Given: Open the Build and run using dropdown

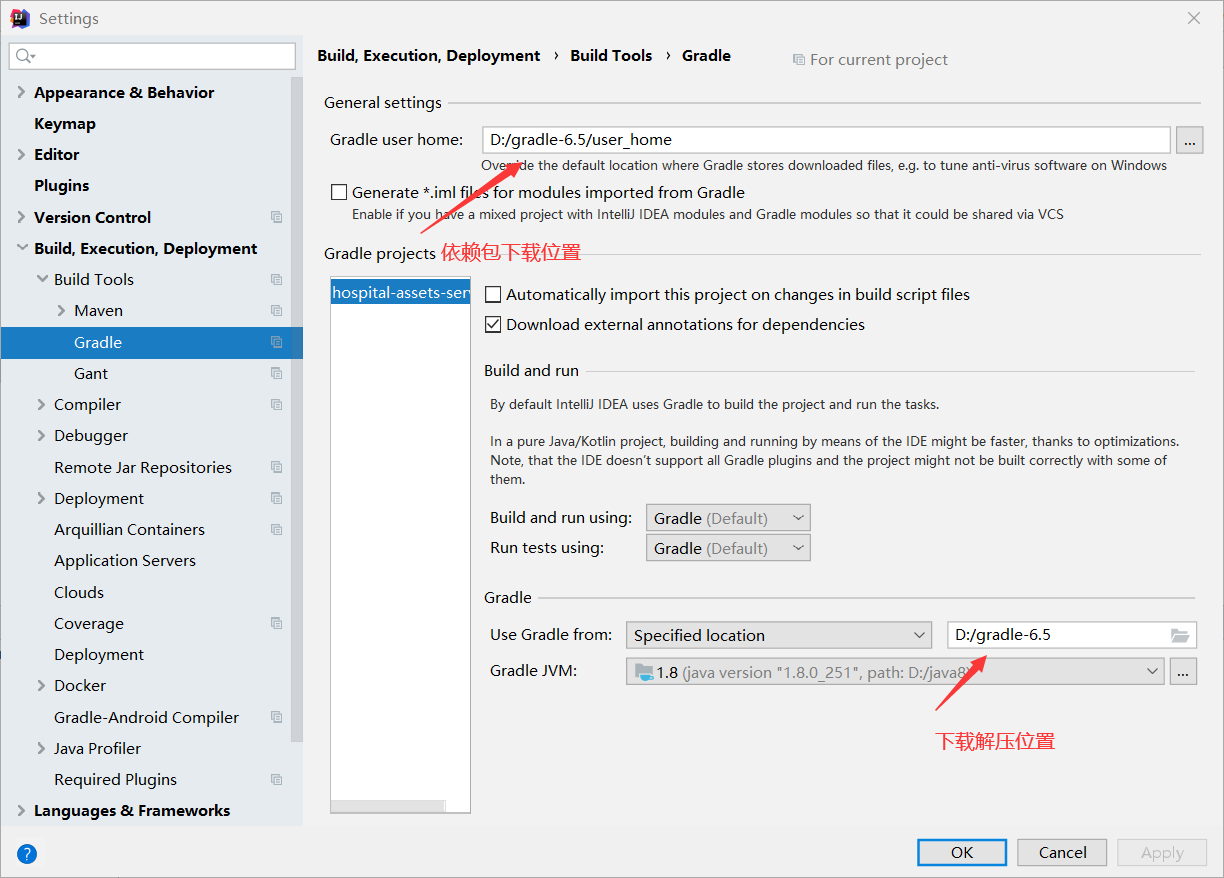Looking at the screenshot, I should click(x=728, y=518).
